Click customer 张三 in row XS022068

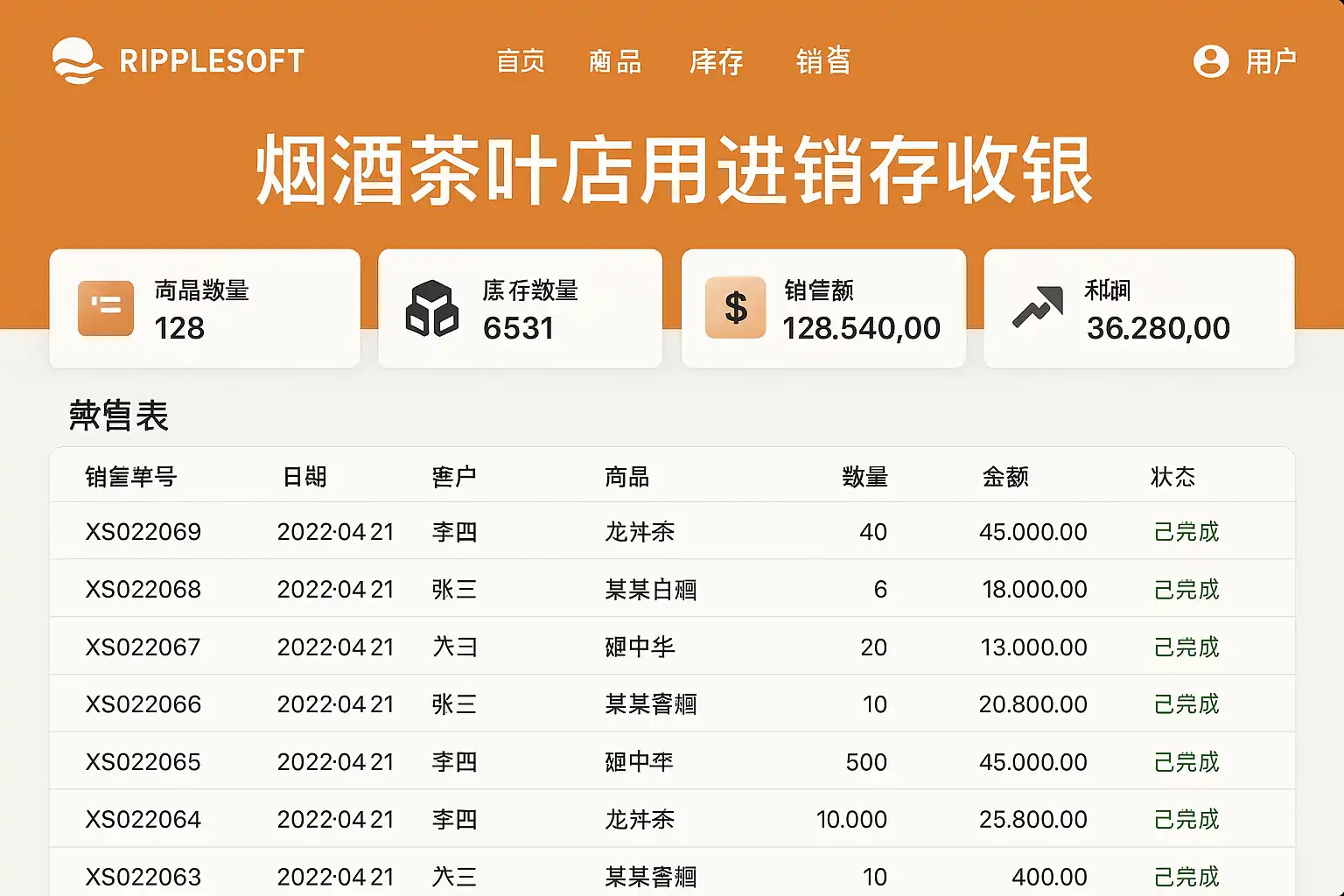point(454,590)
